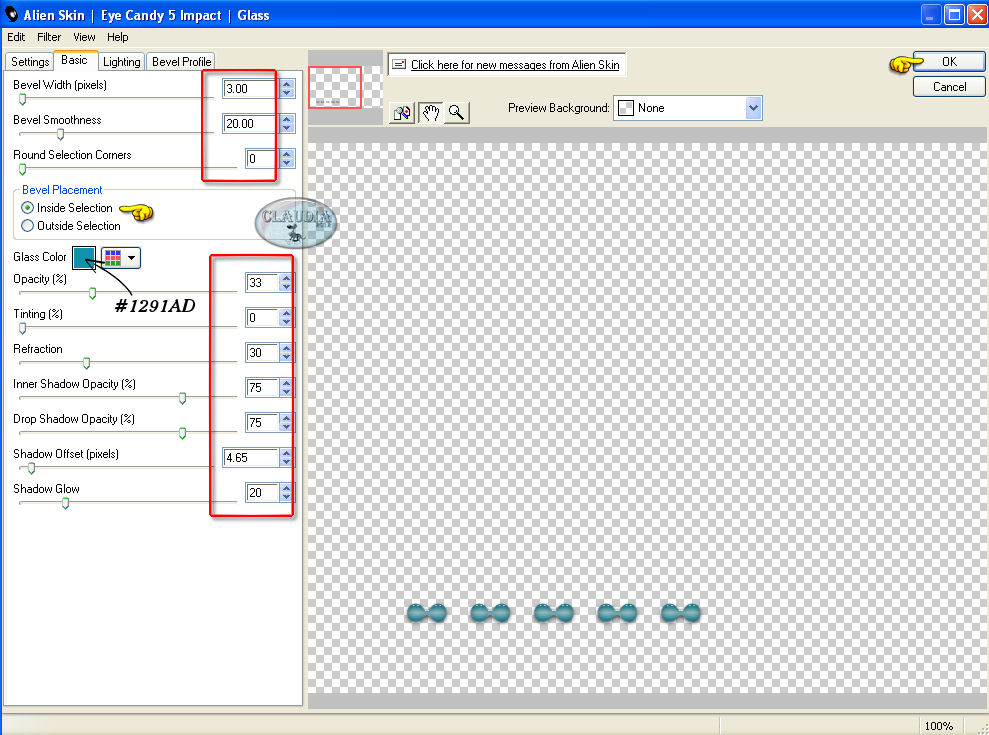This screenshot has width=989, height=735.
Task: Select the hand pan tool
Action: coord(430,113)
